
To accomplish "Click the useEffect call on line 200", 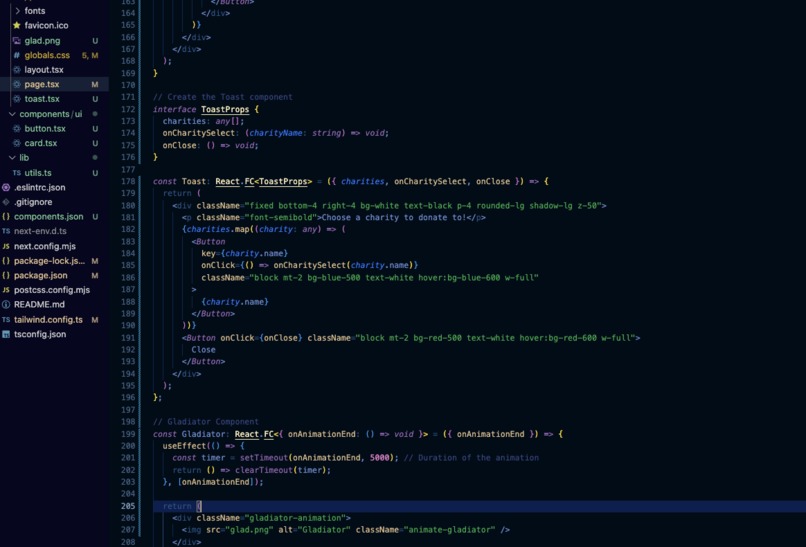I will 184,446.
